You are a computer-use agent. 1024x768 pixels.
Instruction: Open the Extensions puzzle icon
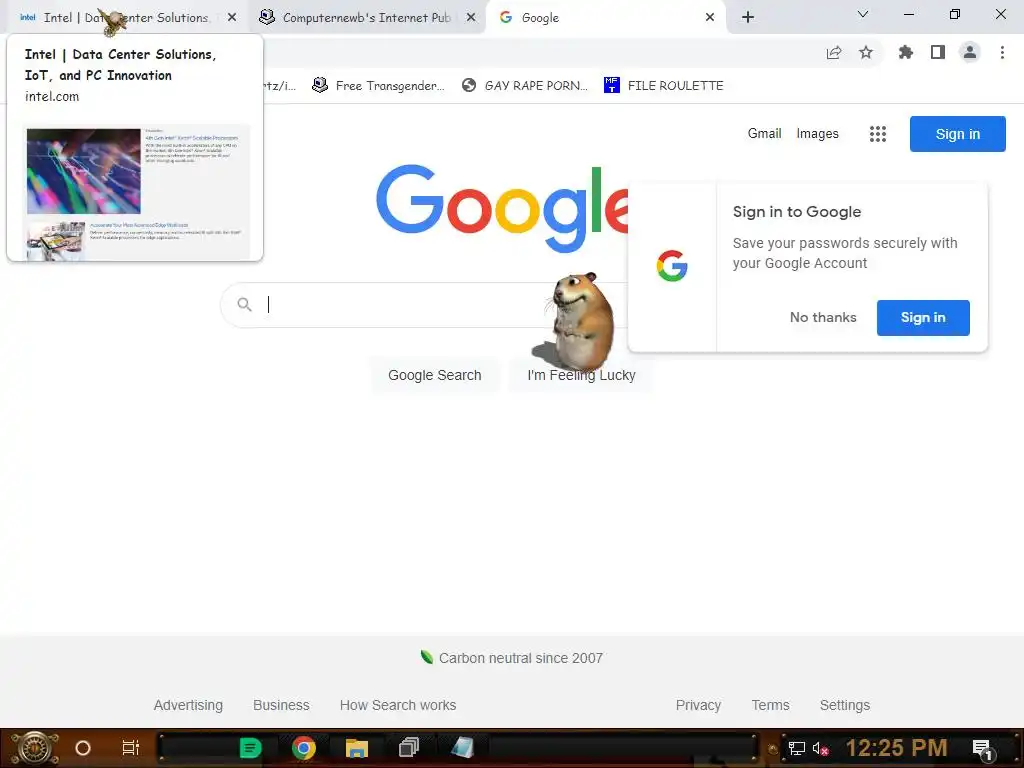[906, 52]
